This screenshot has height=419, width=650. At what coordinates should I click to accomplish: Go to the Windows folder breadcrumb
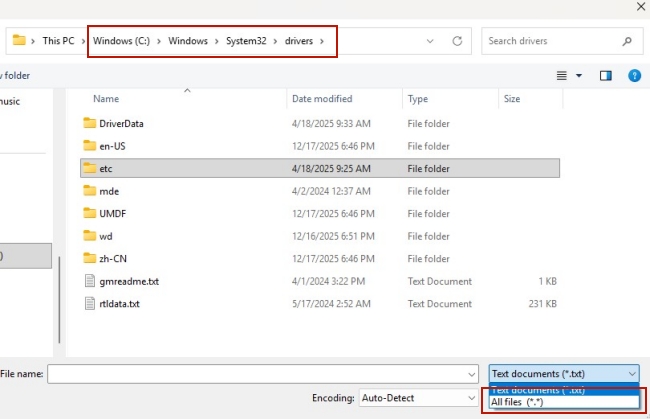(x=188, y=41)
